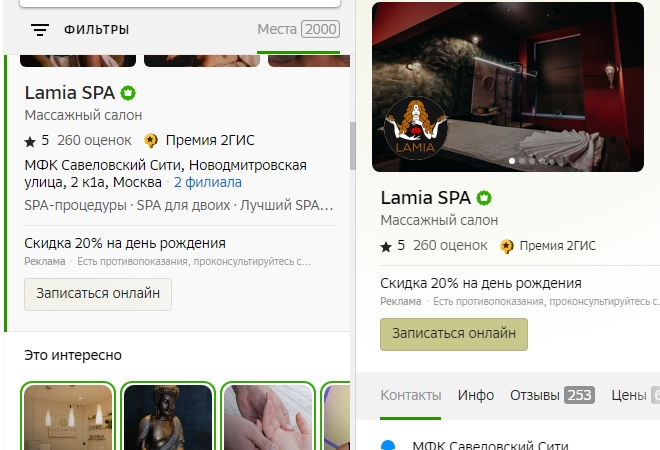Open the Buddha statue story thumbnail
Viewport: 660px width, 450px height.
(168, 417)
